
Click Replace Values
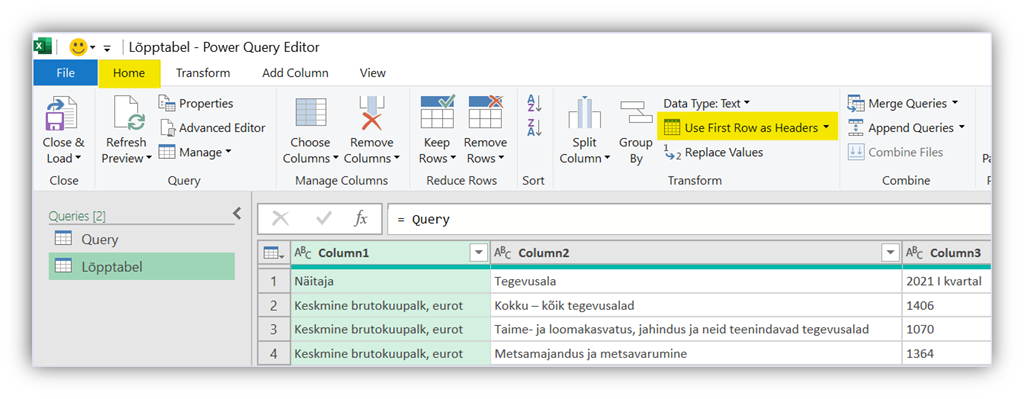tap(713, 152)
